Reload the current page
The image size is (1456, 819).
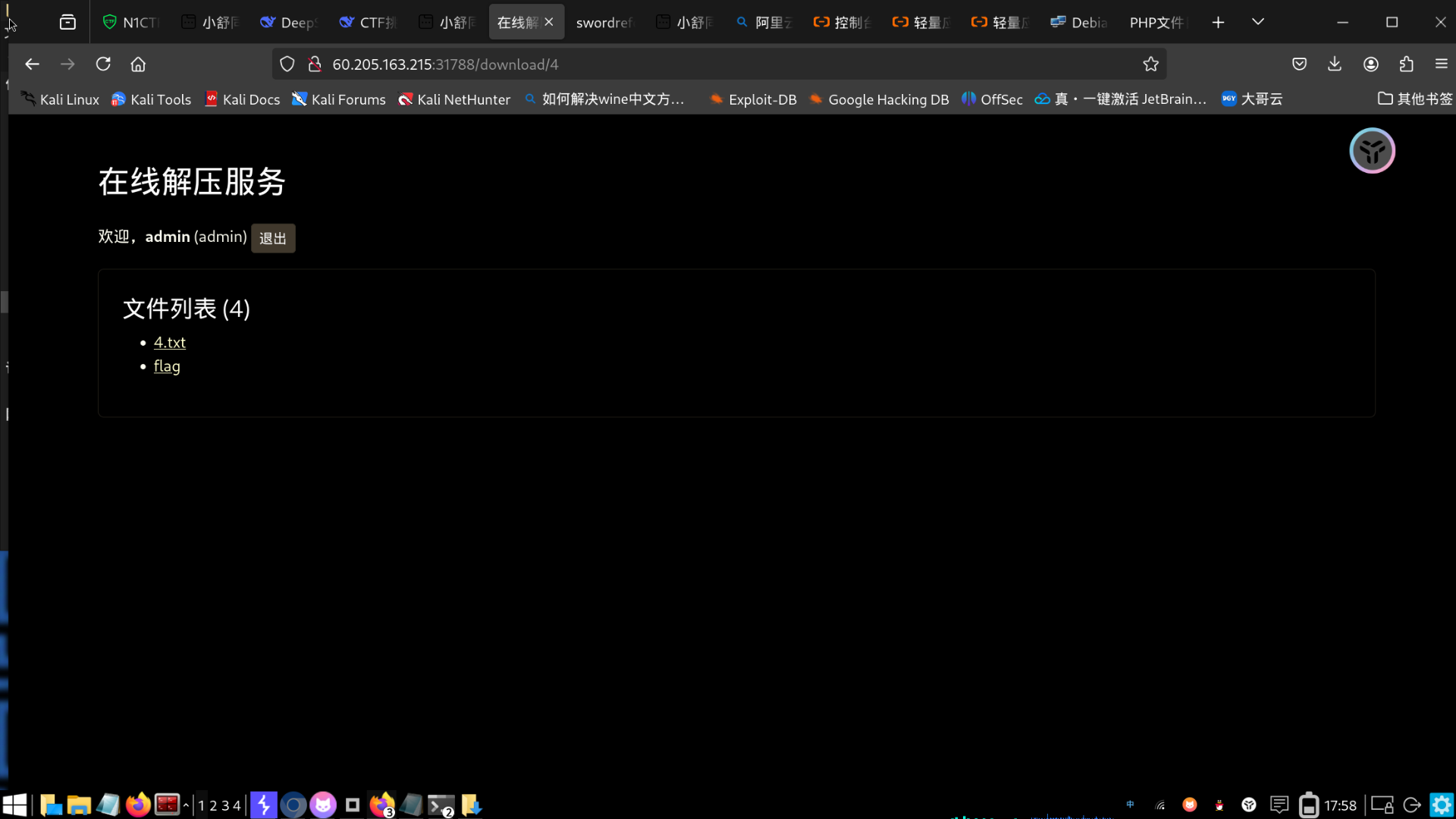point(103,64)
